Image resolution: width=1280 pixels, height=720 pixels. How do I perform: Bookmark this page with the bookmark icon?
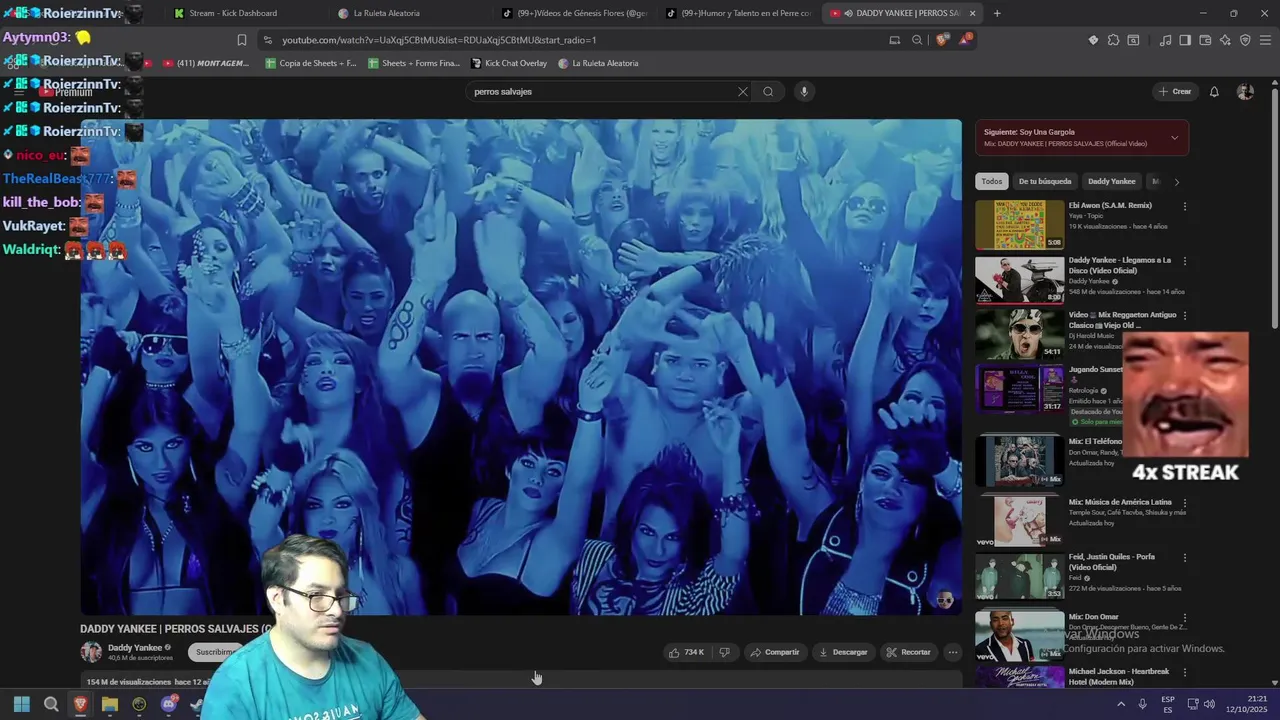point(241,40)
